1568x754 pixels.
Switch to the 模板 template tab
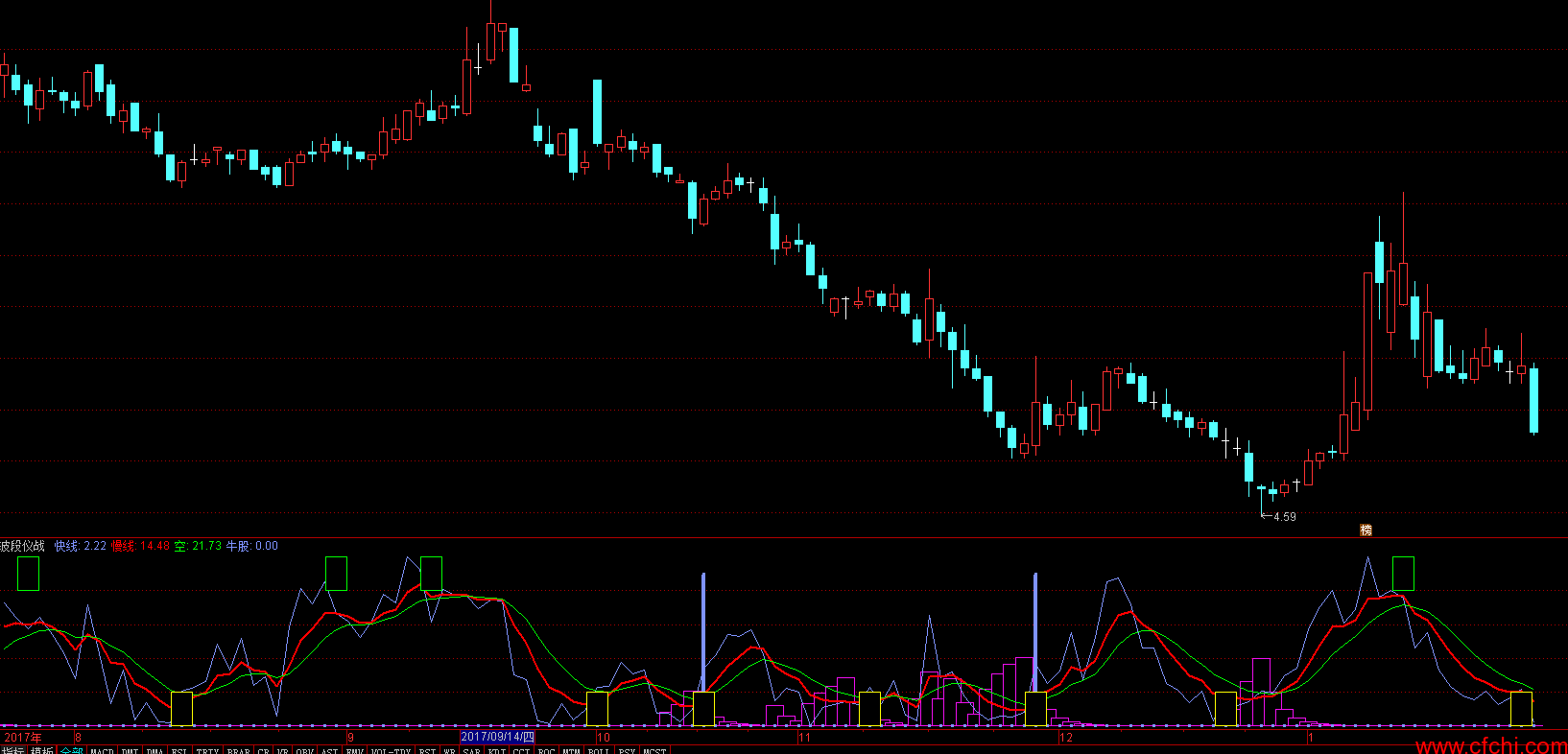click(x=41, y=751)
